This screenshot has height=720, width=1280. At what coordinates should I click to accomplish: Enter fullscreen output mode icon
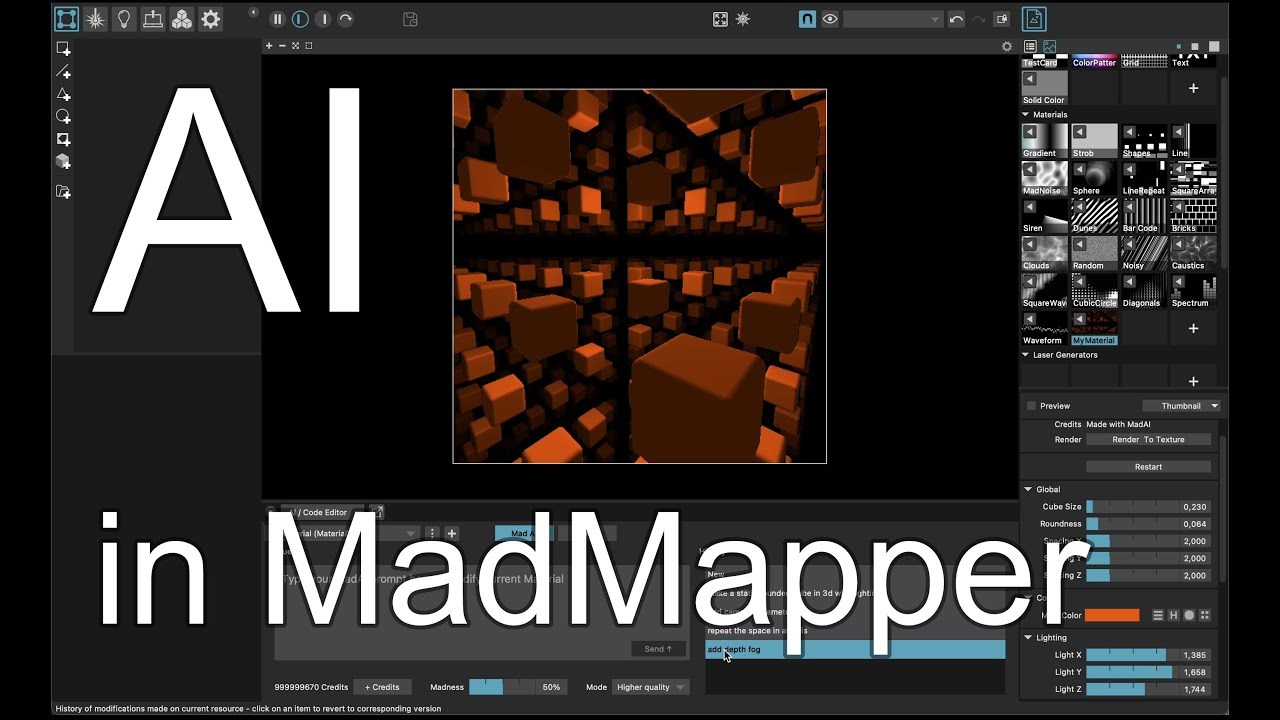click(x=720, y=19)
